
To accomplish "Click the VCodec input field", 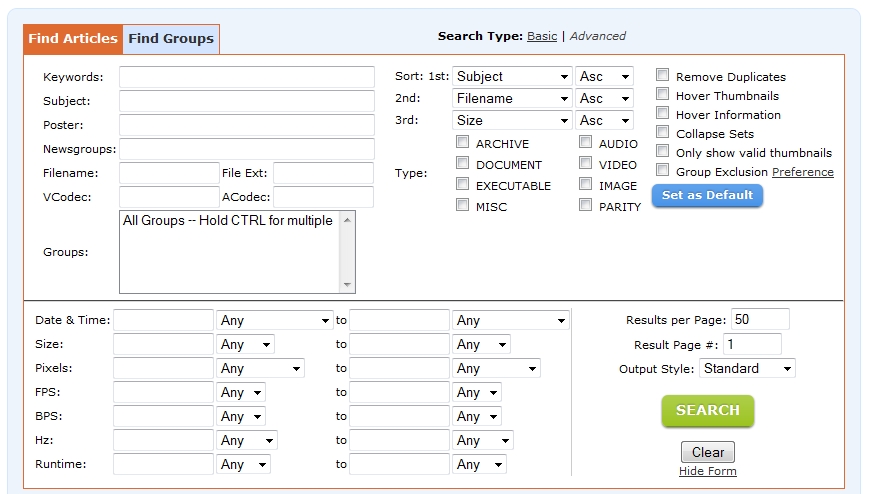I will [169, 197].
